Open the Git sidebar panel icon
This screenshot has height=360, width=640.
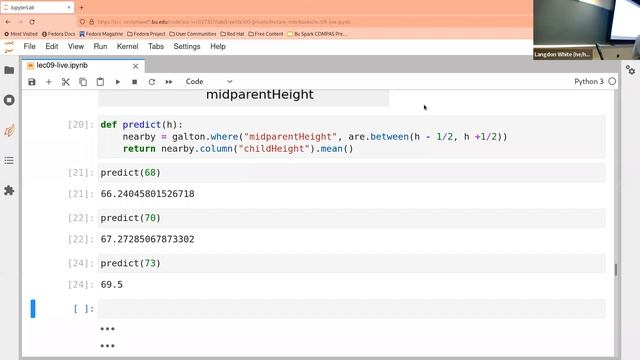(9, 131)
